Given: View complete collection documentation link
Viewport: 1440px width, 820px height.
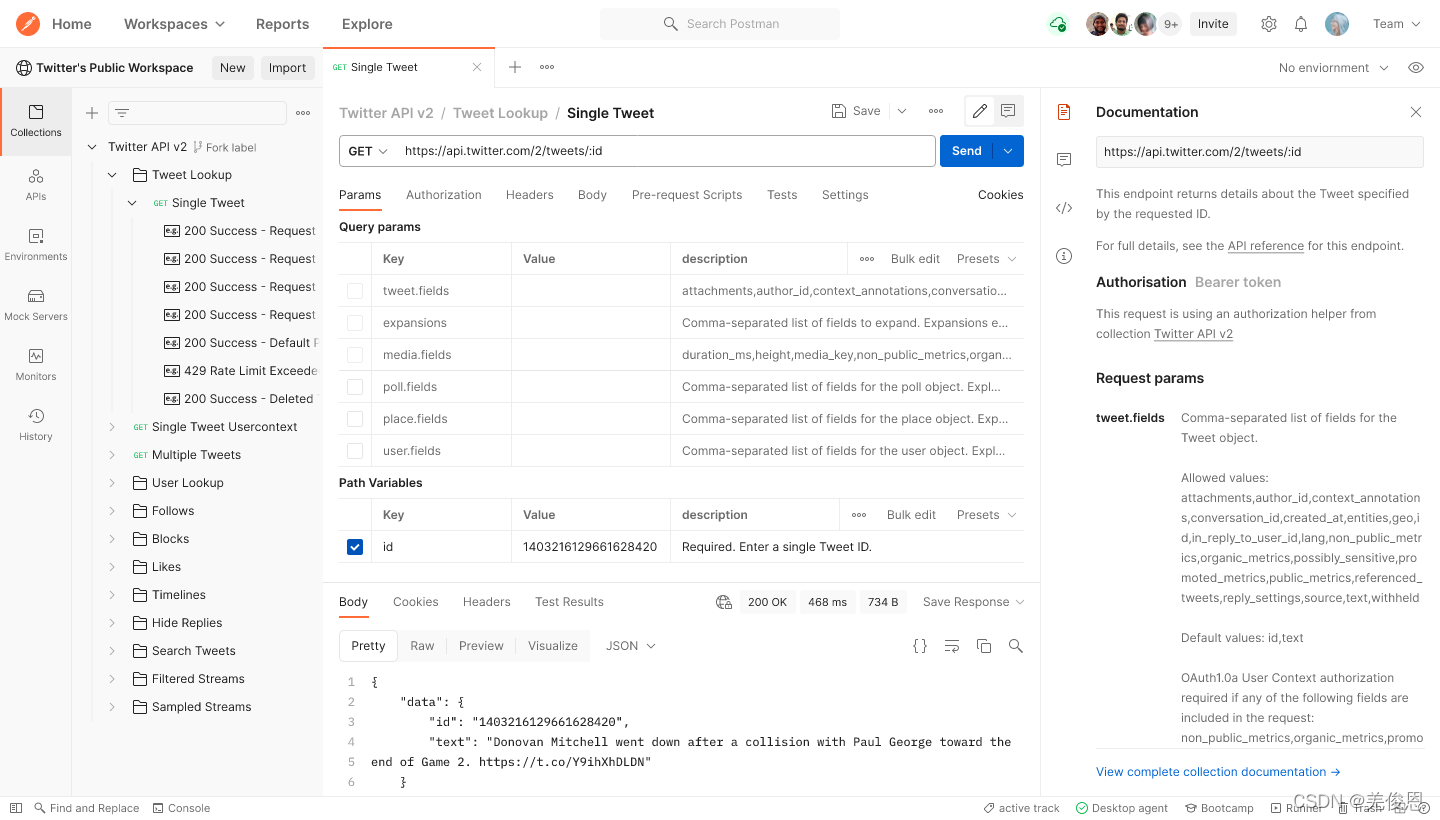Looking at the screenshot, I should pyautogui.click(x=1218, y=772).
